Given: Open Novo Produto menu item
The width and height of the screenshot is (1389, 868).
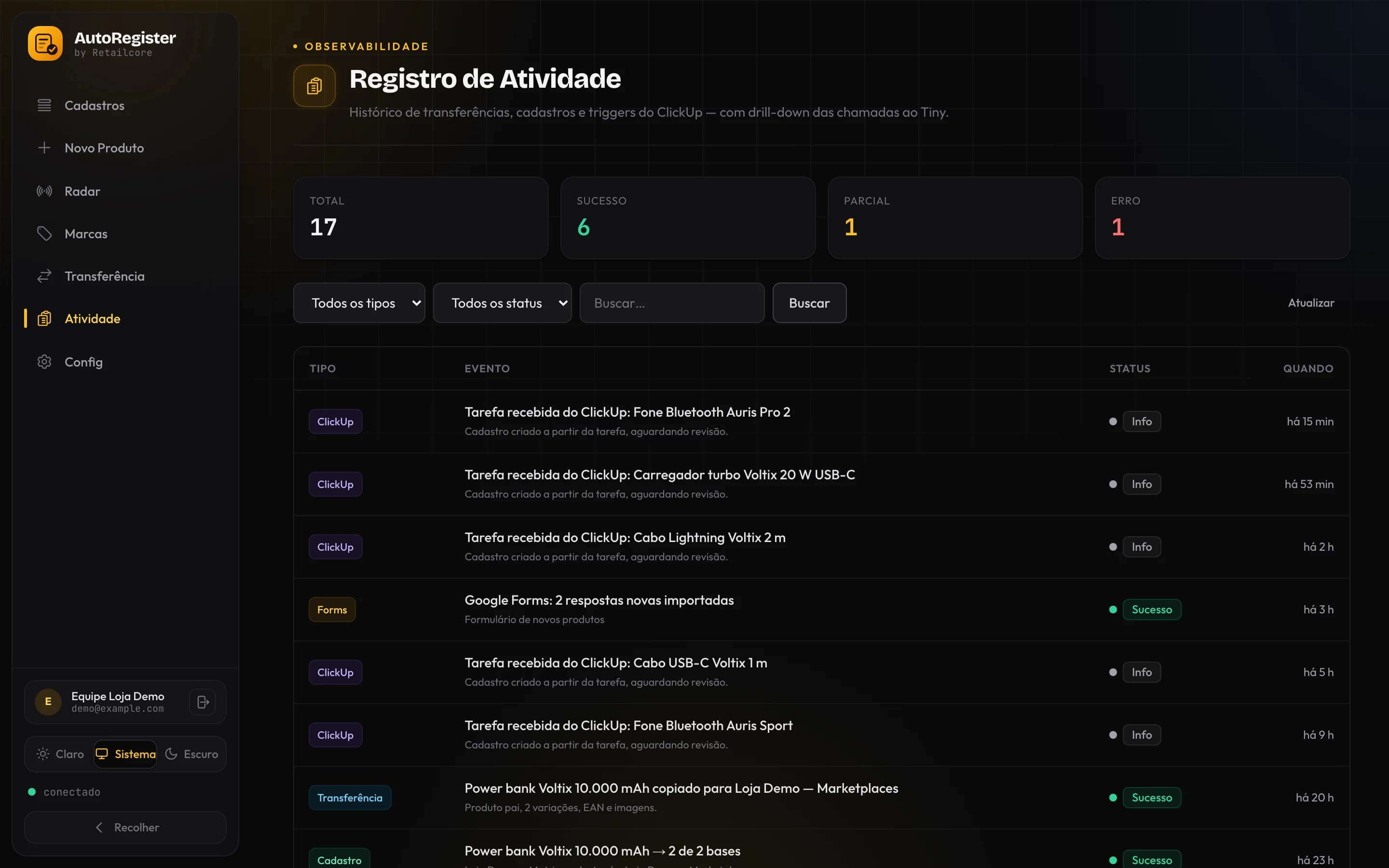Looking at the screenshot, I should coord(125,148).
